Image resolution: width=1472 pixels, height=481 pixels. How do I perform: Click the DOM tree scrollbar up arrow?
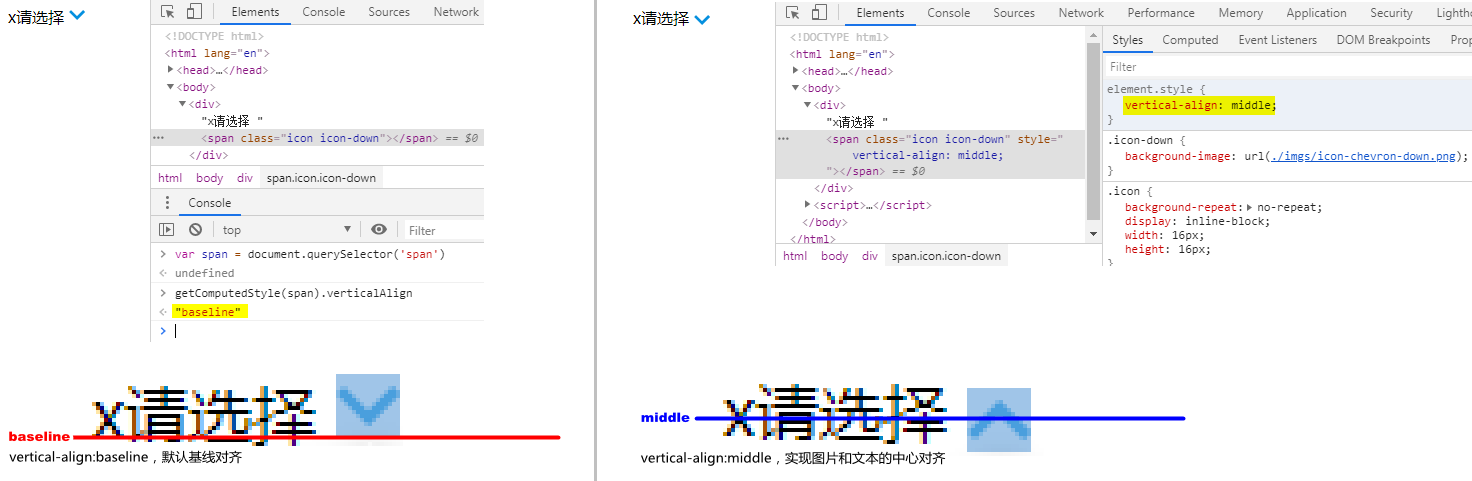pyautogui.click(x=1093, y=35)
